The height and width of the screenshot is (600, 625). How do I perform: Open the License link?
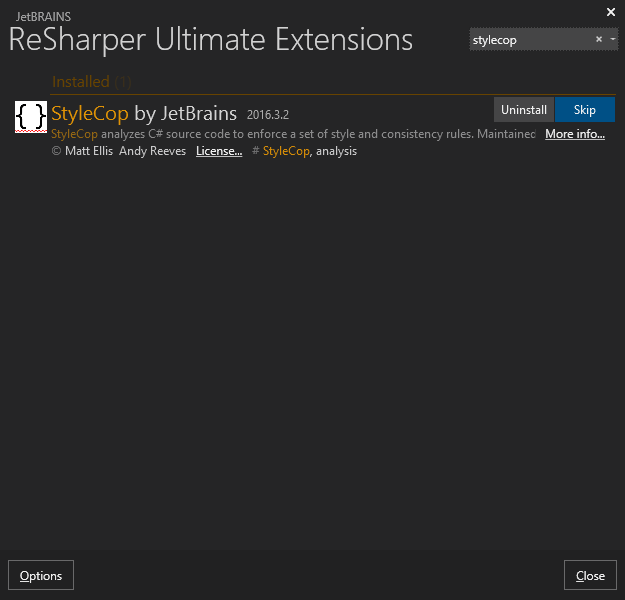click(x=219, y=151)
